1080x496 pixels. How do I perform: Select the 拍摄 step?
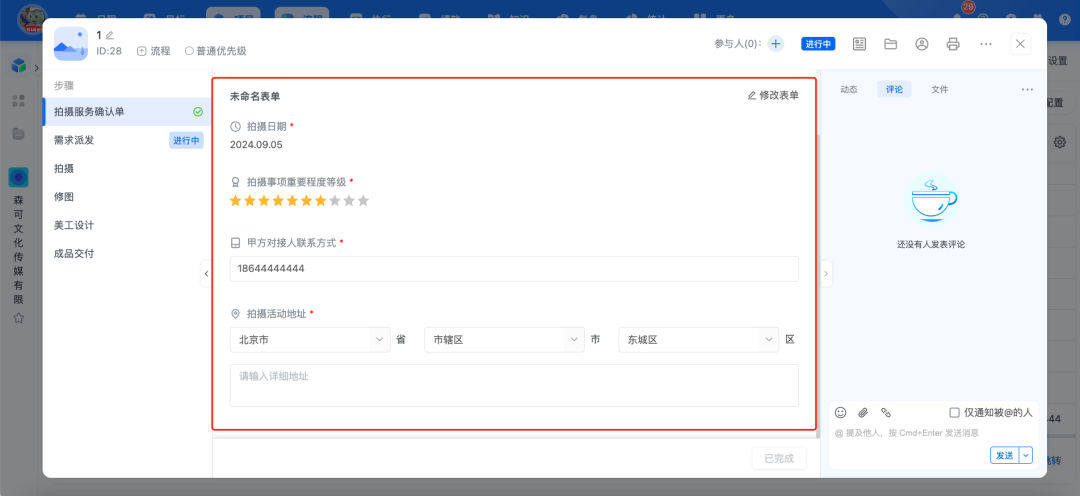[x=127, y=169]
